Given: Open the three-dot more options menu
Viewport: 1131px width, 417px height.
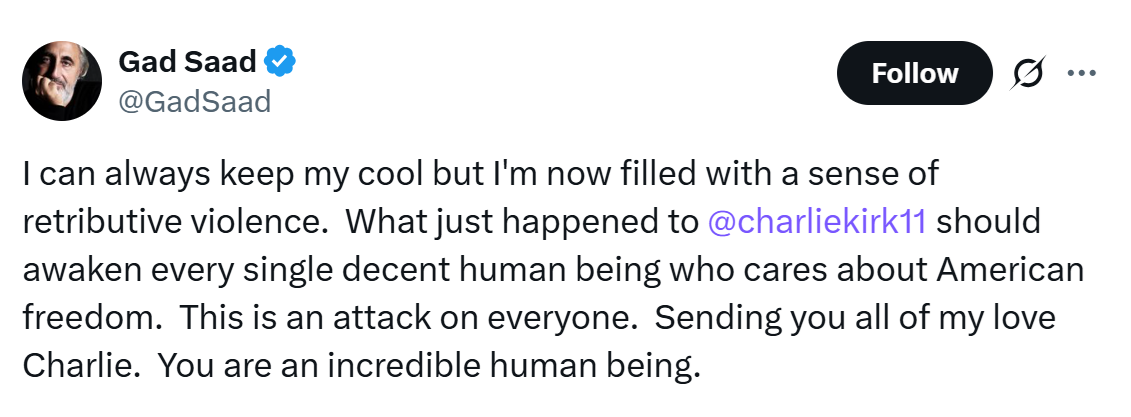Looking at the screenshot, I should (x=1082, y=73).
